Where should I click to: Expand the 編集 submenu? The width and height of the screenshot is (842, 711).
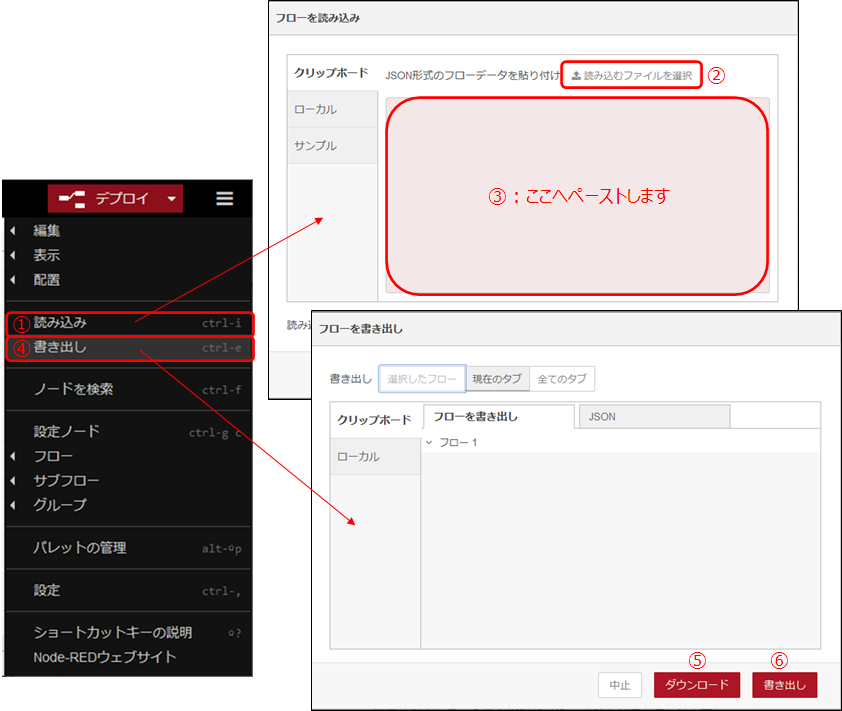[x=47, y=231]
